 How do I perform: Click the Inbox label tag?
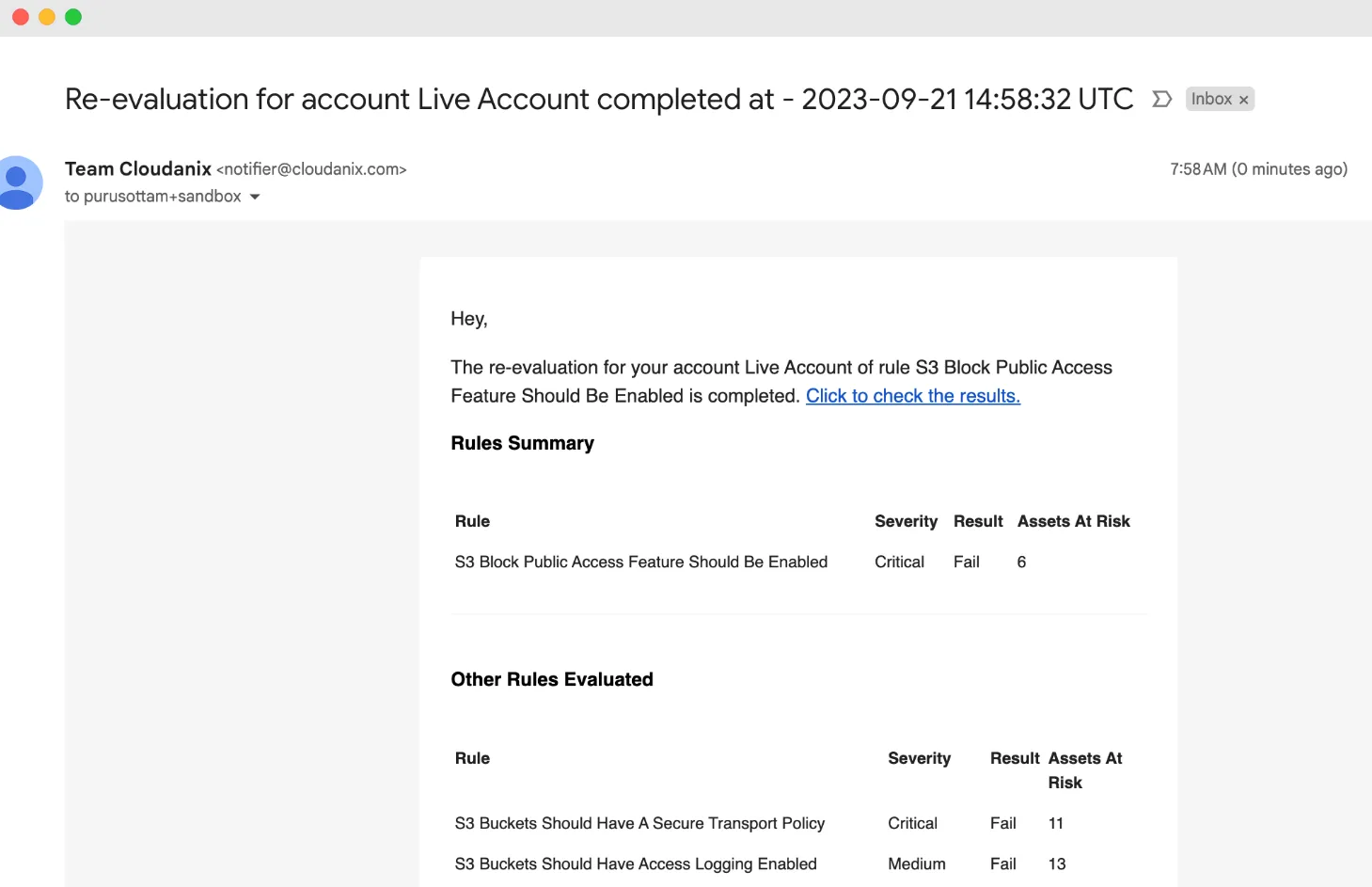pyautogui.click(x=1211, y=99)
